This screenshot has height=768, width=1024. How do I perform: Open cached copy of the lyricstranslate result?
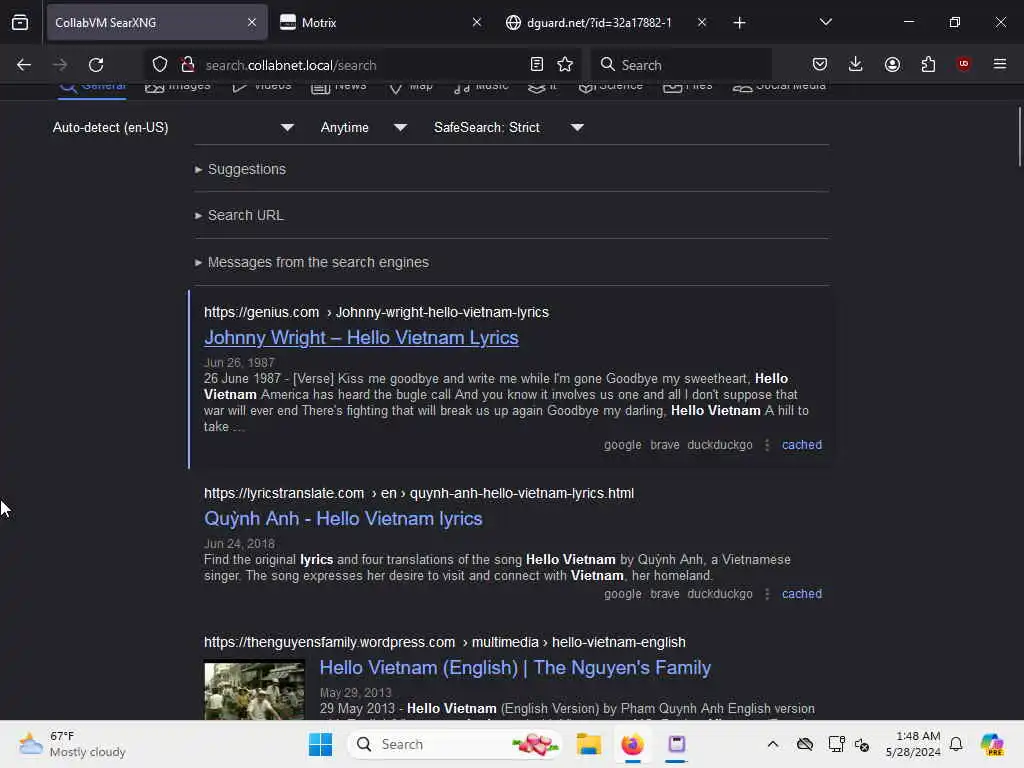click(x=801, y=594)
